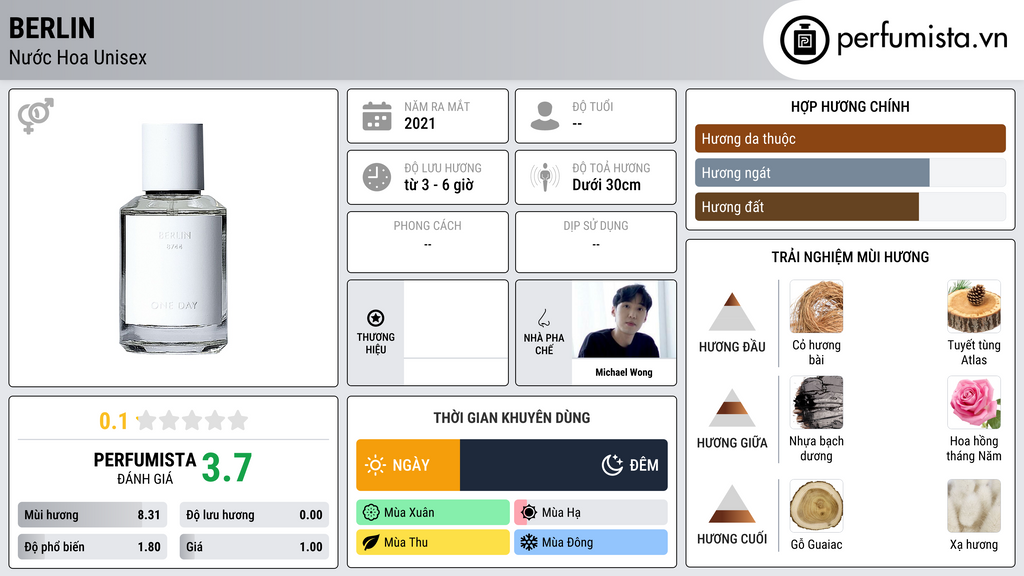Click the perfumista.vn bottle logo icon
Viewport: 1024px width, 576px height.
(805, 40)
